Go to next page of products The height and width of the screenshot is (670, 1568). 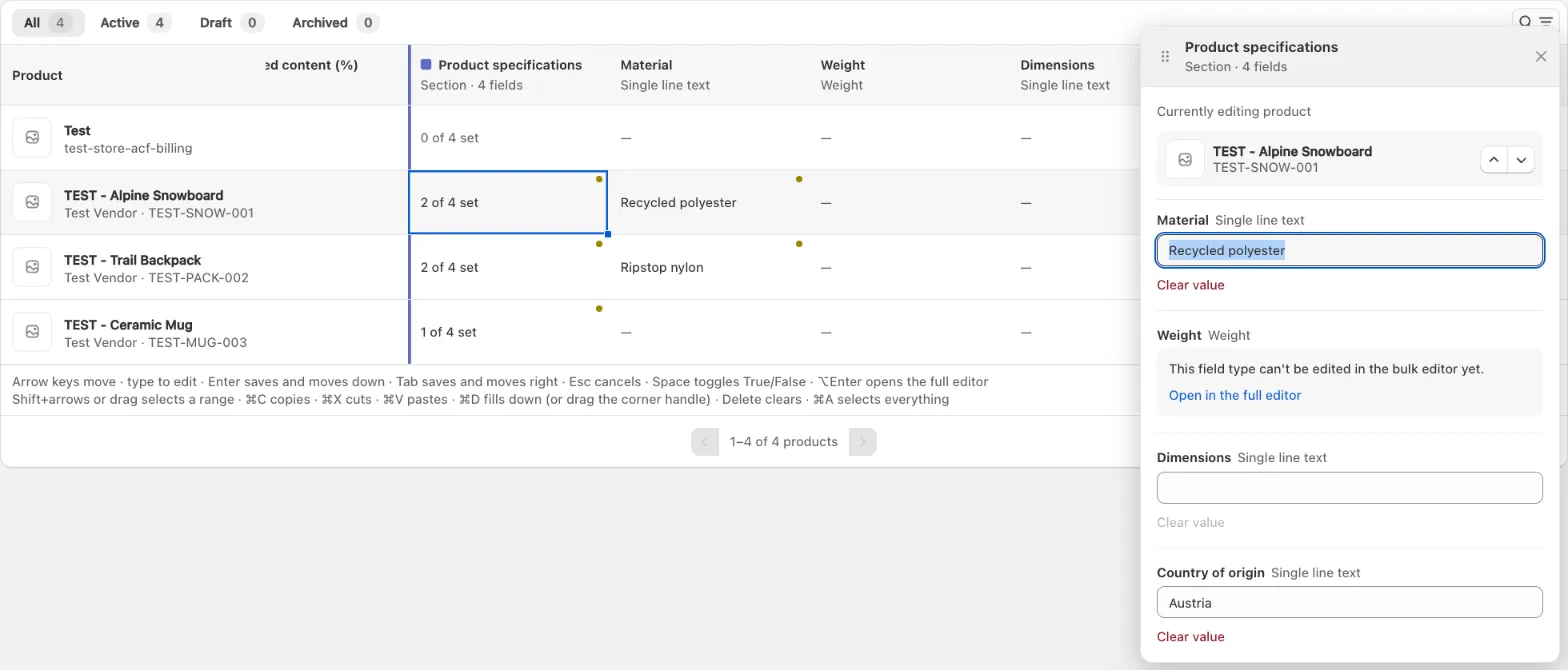(863, 441)
